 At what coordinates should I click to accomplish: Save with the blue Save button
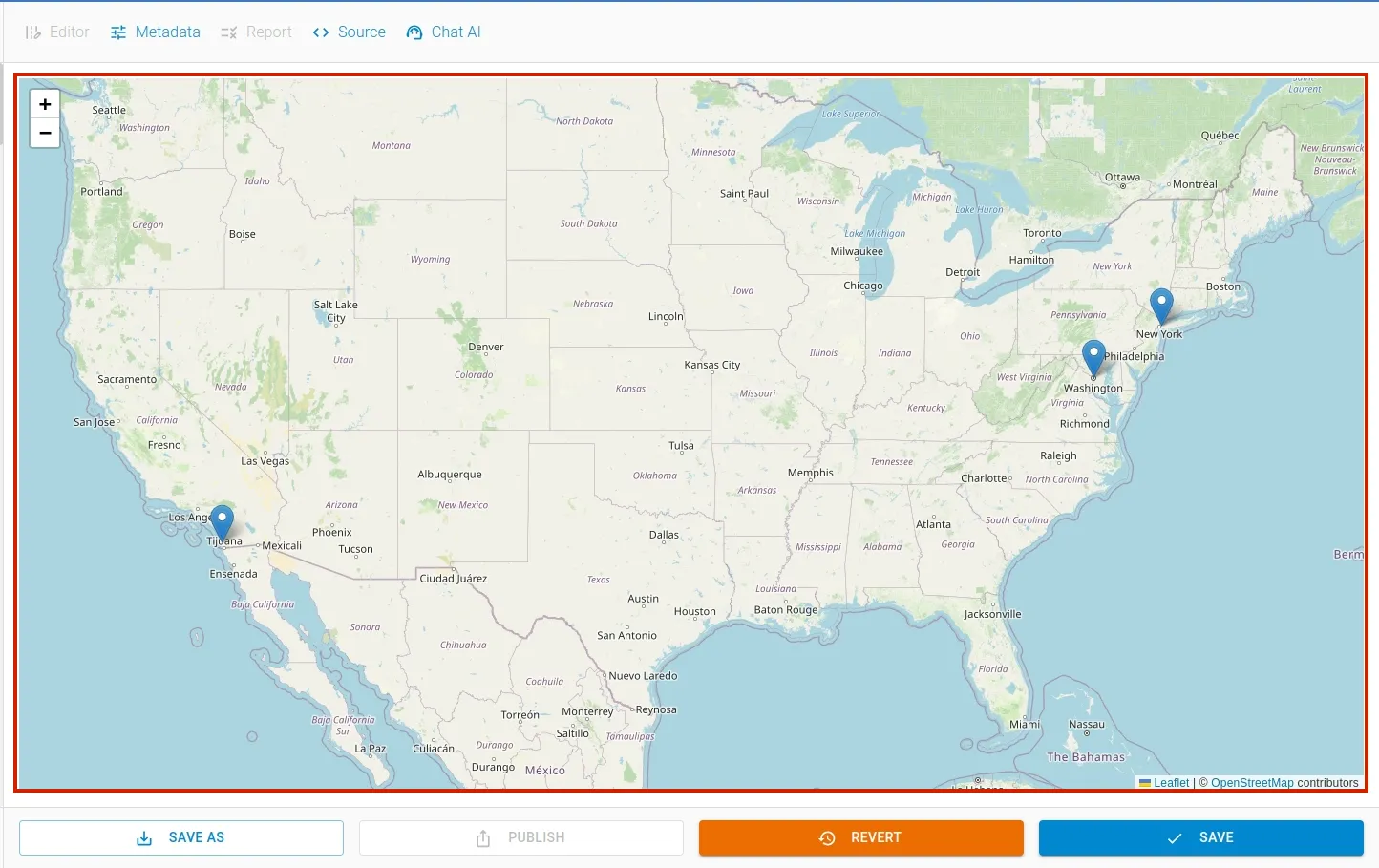[x=1200, y=837]
